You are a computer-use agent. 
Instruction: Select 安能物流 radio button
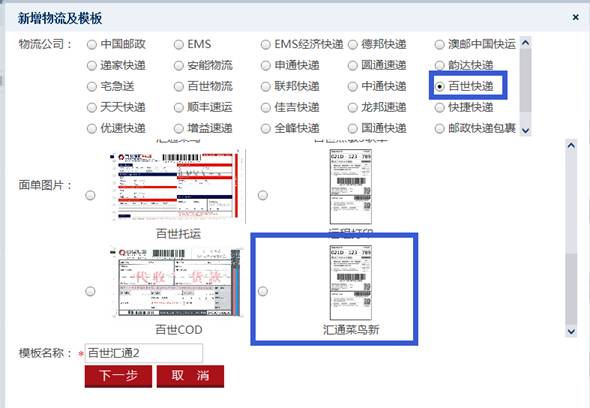179,66
